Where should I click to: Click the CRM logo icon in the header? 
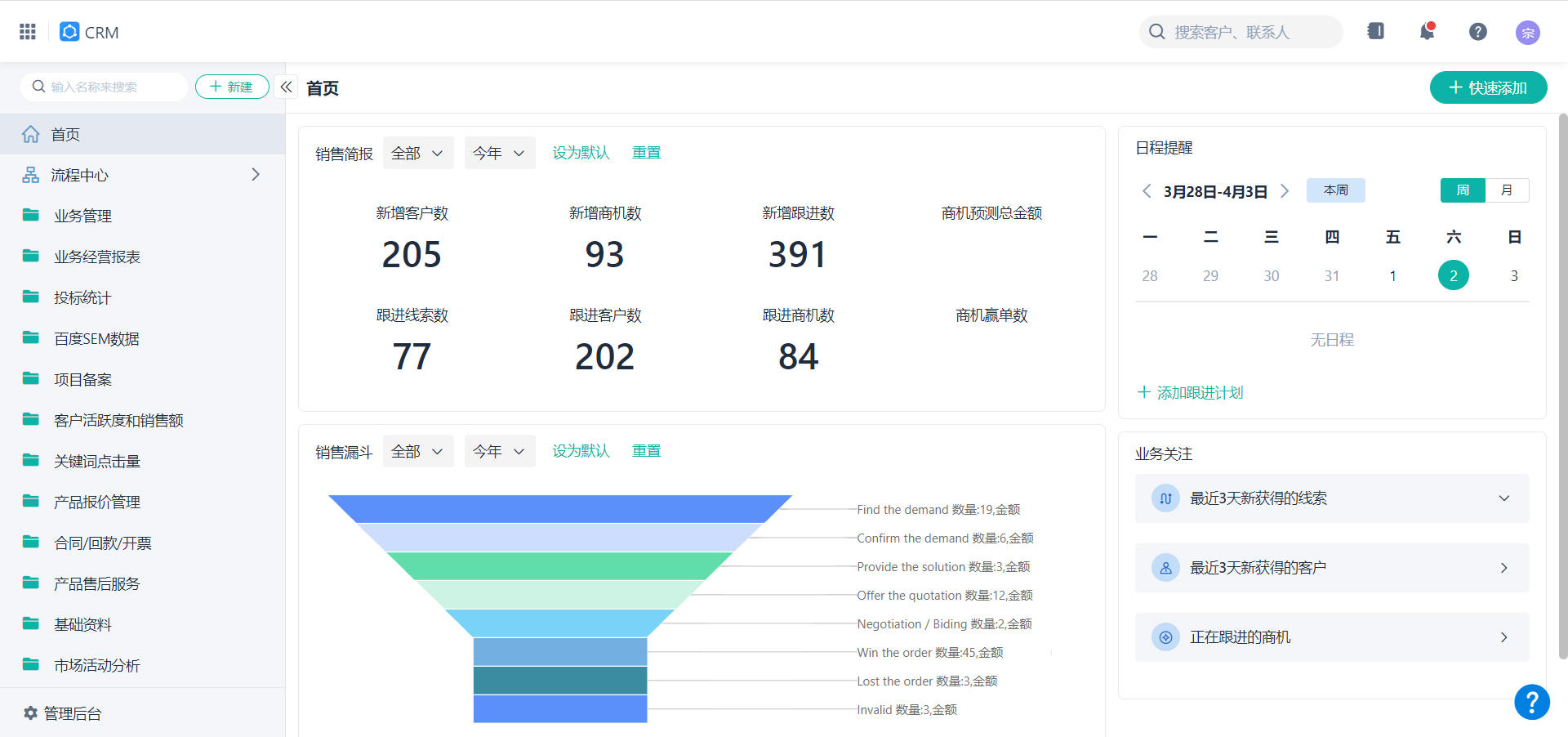pyautogui.click(x=69, y=31)
